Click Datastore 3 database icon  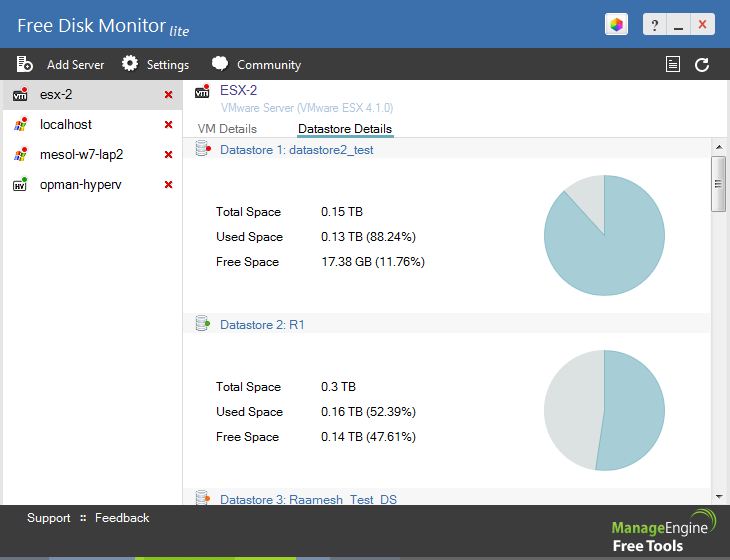[x=203, y=497]
